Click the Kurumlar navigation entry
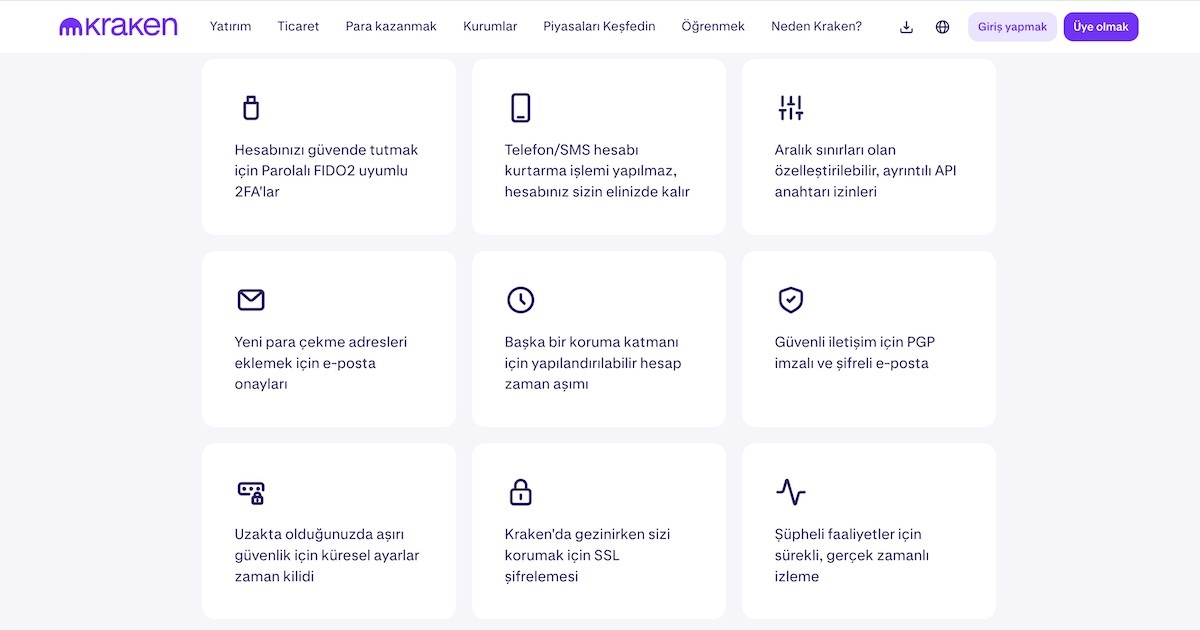Viewport: 1200px width, 630px height. point(490,26)
